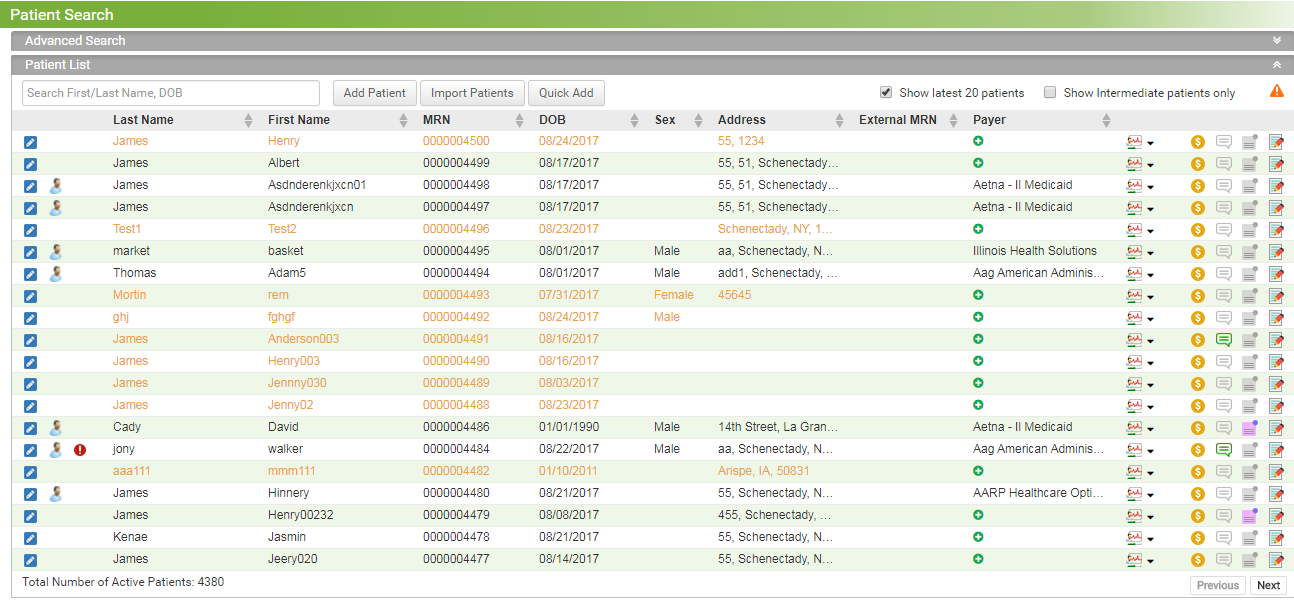The image size is (1294, 602).
Task: Click the person icon next to market basket
Action: [56, 251]
